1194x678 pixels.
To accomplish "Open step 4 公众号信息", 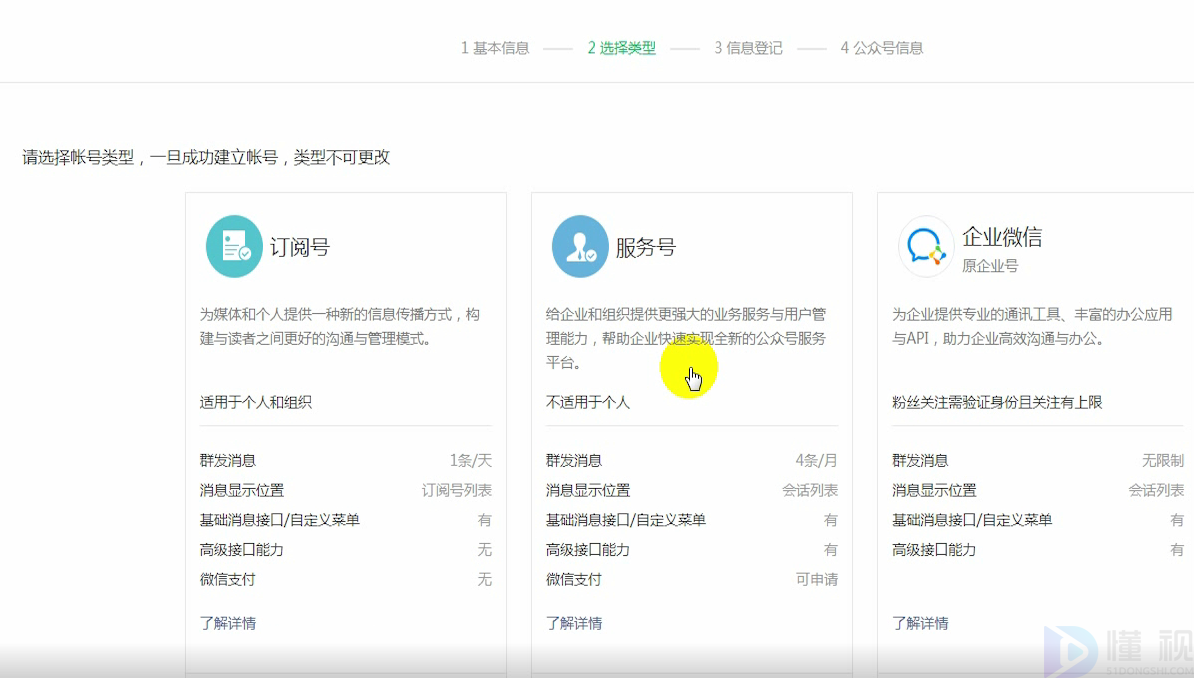I will [x=882, y=48].
